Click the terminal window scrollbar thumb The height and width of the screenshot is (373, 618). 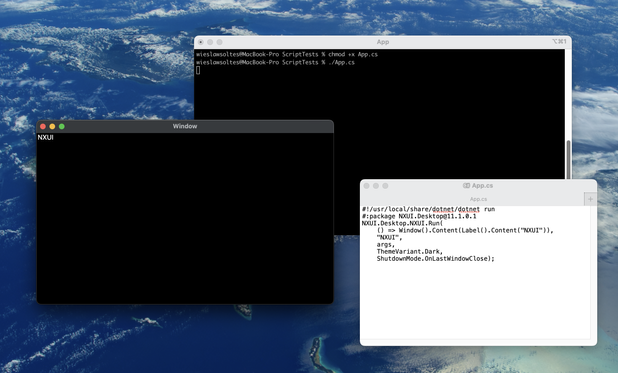568,160
